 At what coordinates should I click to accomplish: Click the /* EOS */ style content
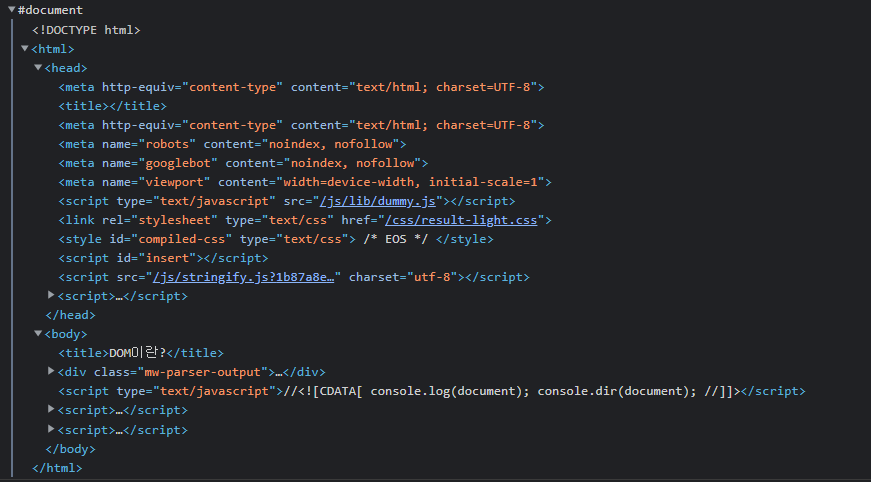[x=396, y=239]
